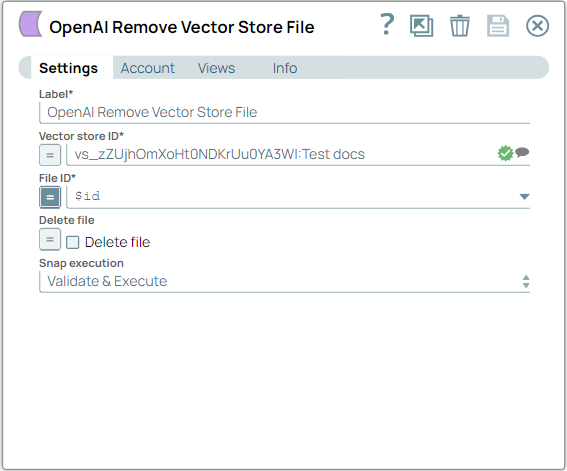Close the snap settings dialog

click(x=537, y=26)
